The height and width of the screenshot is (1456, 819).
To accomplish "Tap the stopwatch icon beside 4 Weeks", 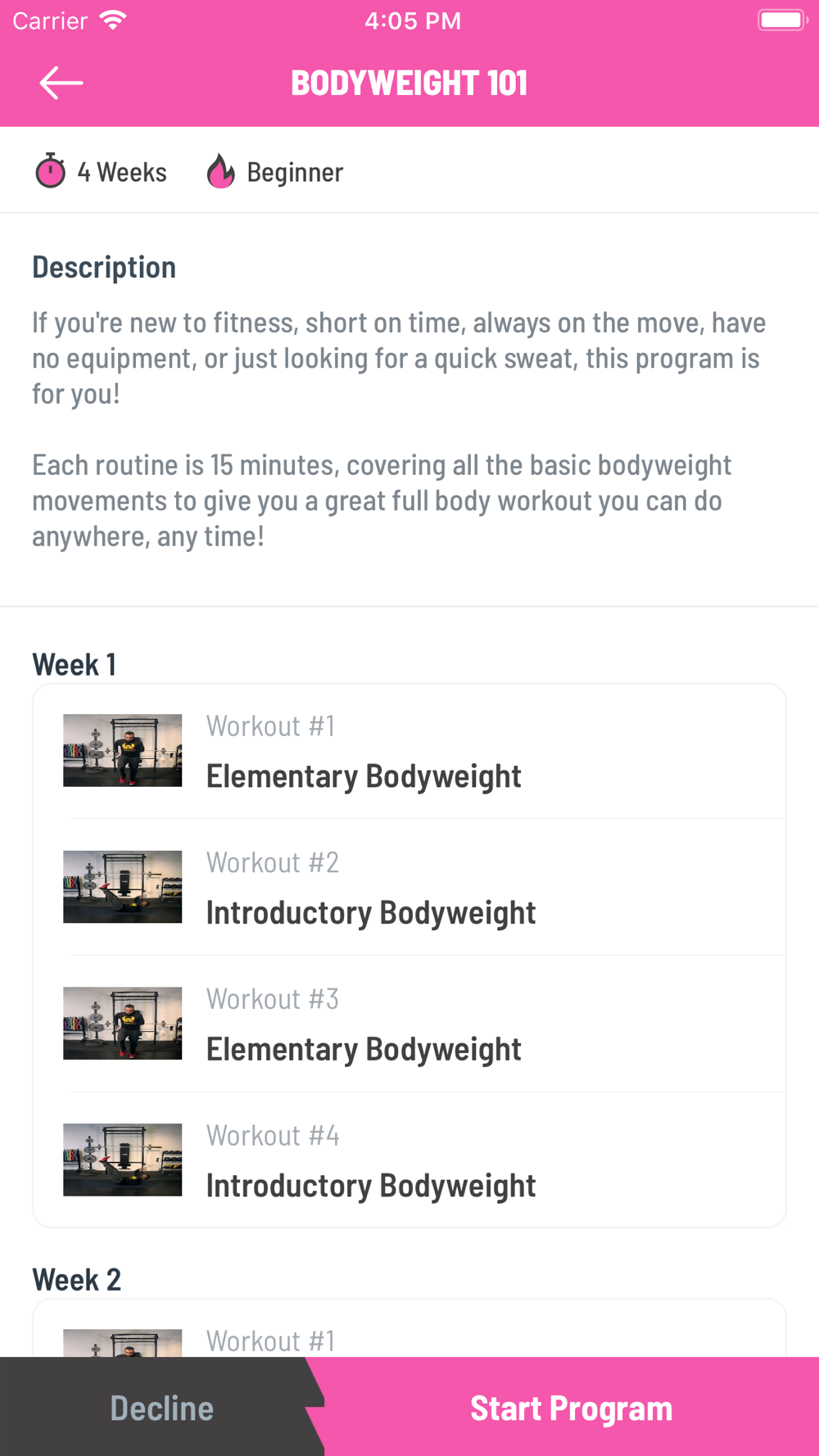I will 50,171.
